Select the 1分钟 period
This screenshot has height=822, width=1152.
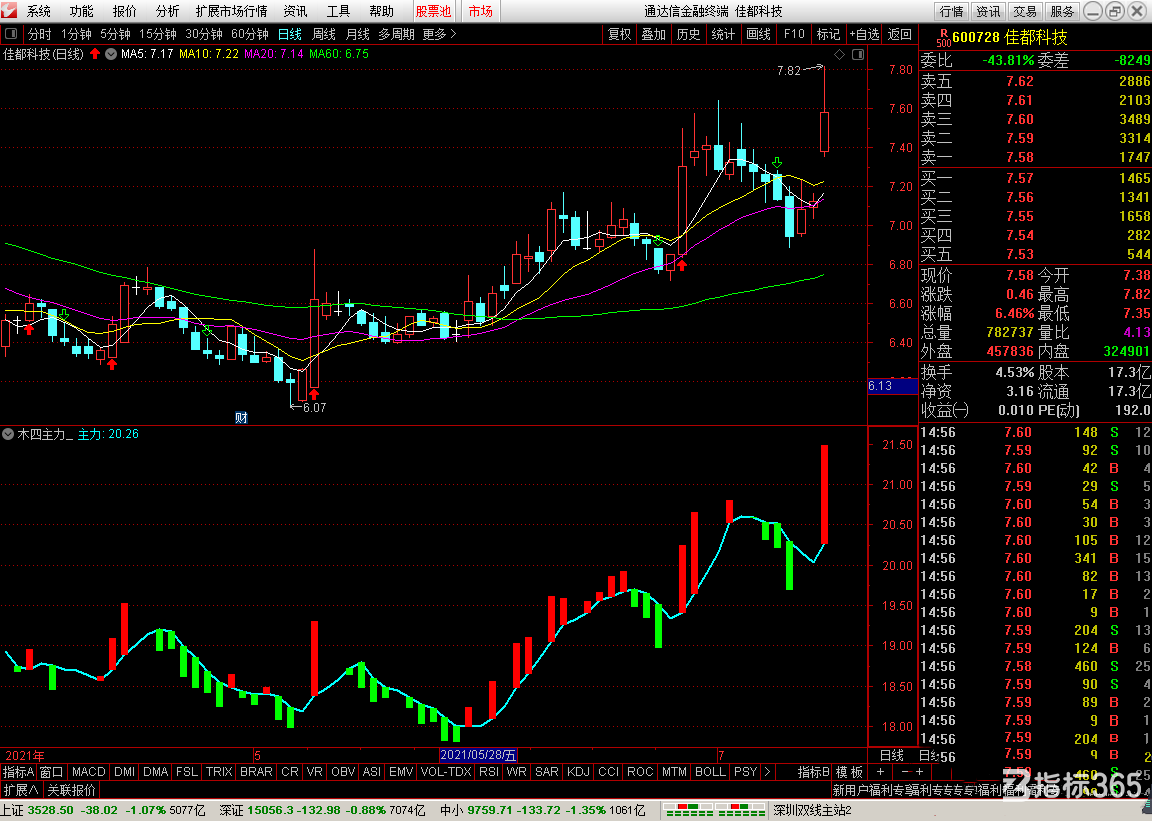(76, 35)
